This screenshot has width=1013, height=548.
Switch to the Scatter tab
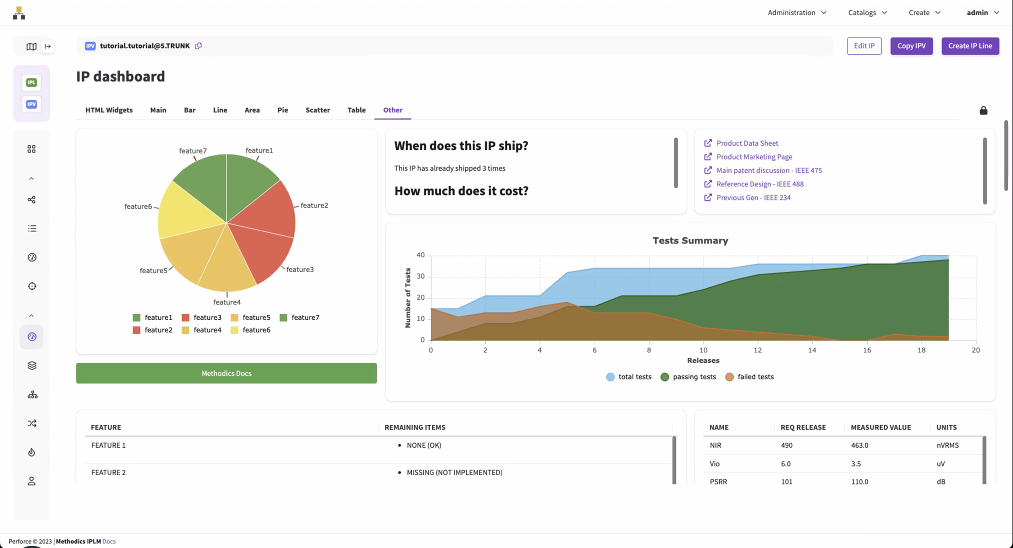[317, 110]
